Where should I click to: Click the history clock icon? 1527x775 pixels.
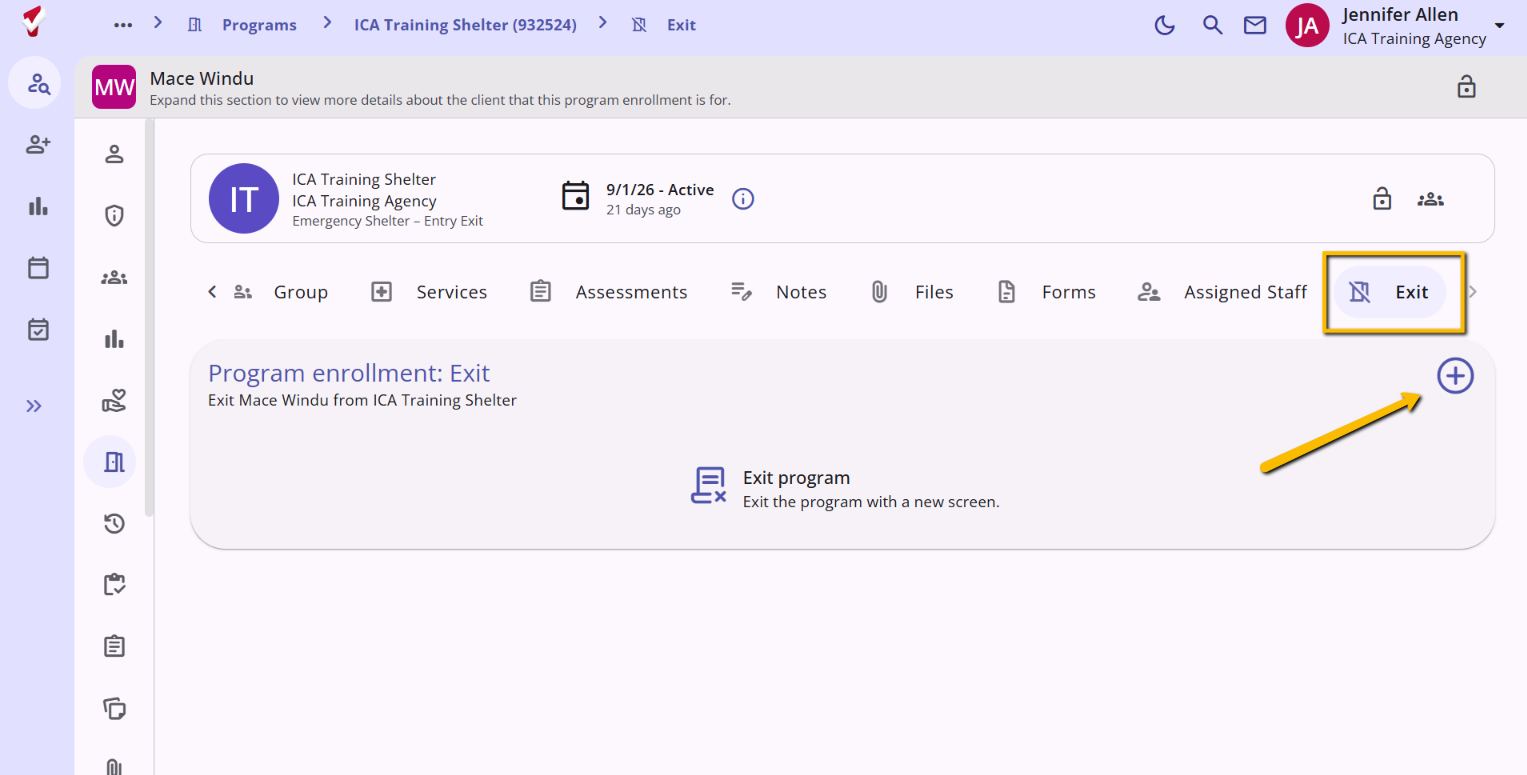point(114,523)
